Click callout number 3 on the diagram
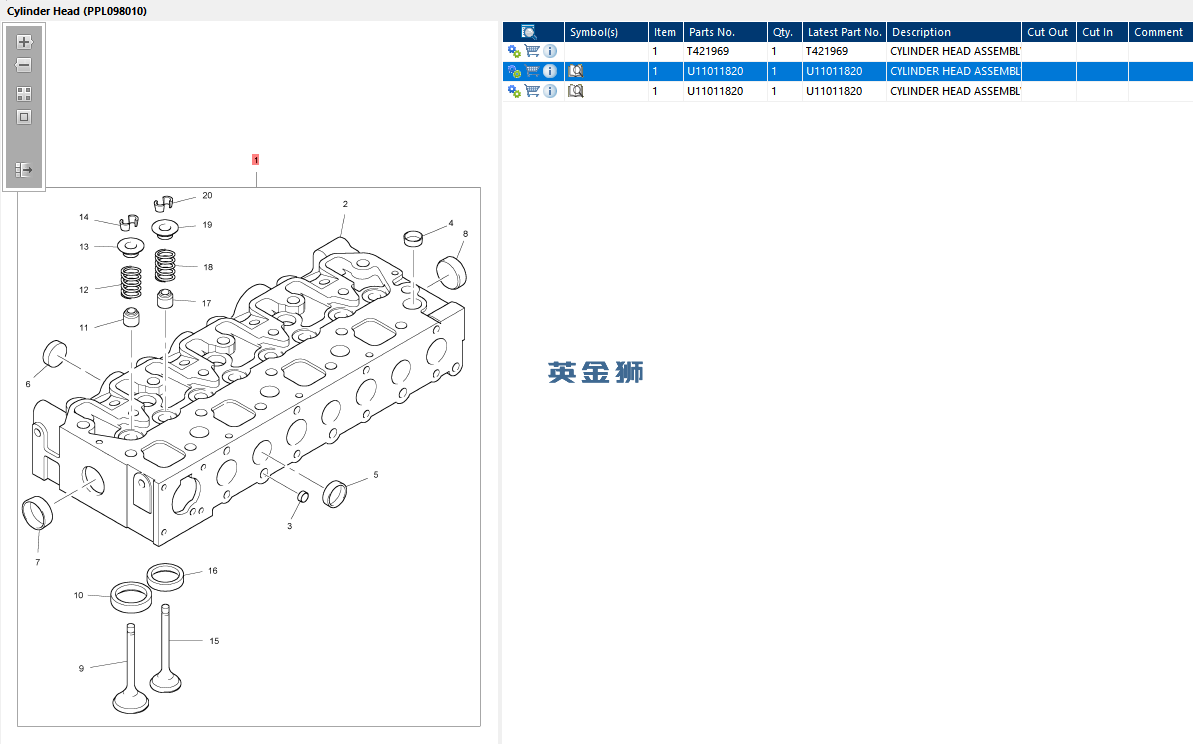Screen dimensions: 1193x744 pyautogui.click(x=289, y=526)
